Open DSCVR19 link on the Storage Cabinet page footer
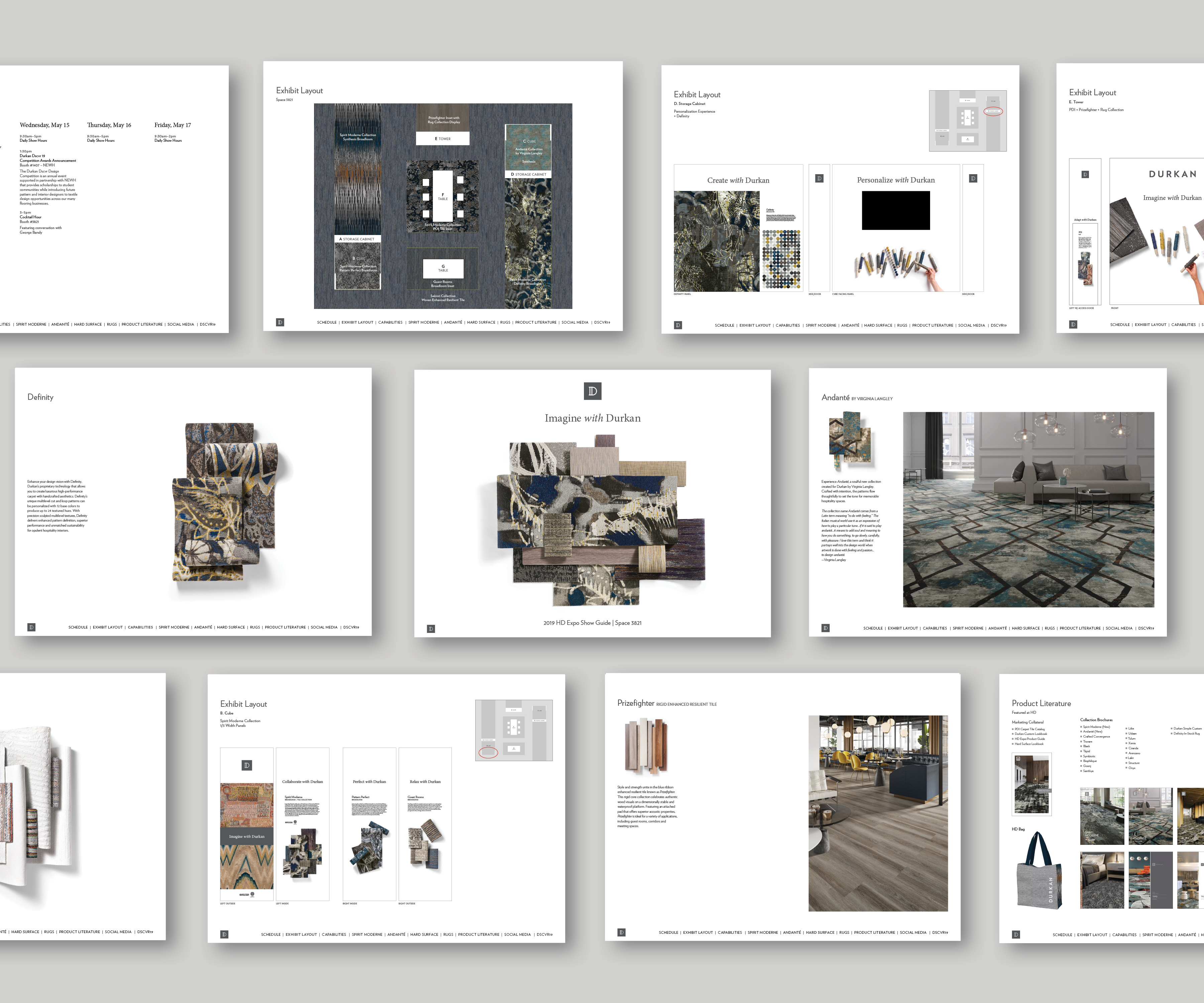 (x=998, y=325)
